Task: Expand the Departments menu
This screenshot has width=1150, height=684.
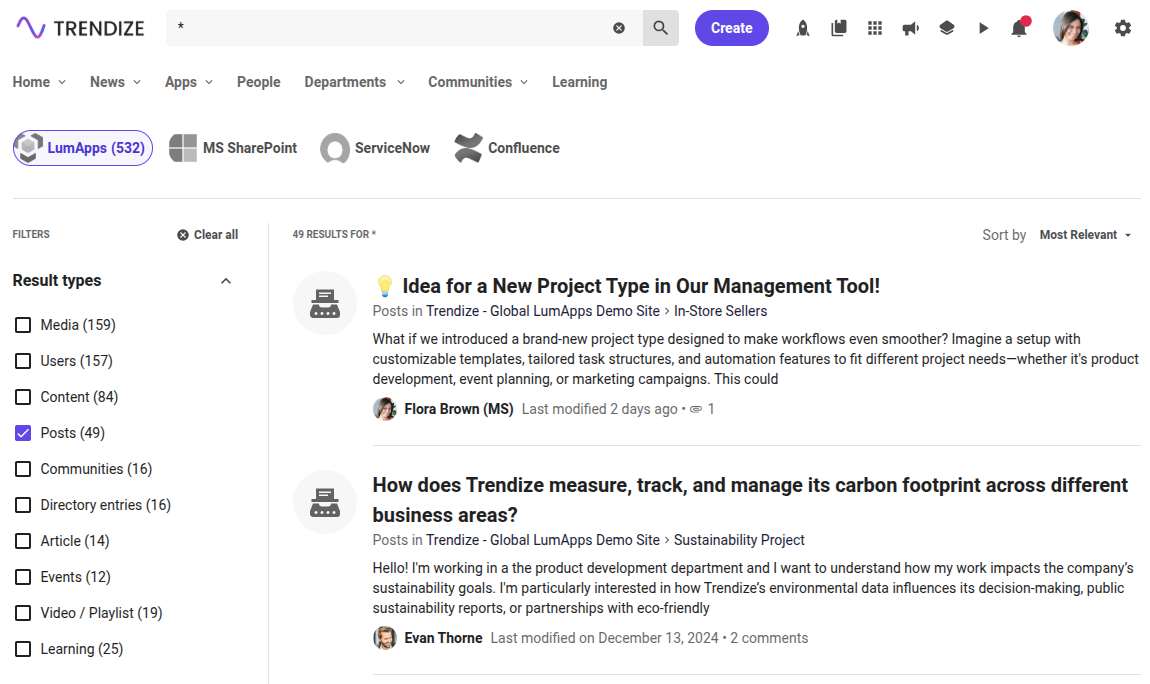Action: 354,82
